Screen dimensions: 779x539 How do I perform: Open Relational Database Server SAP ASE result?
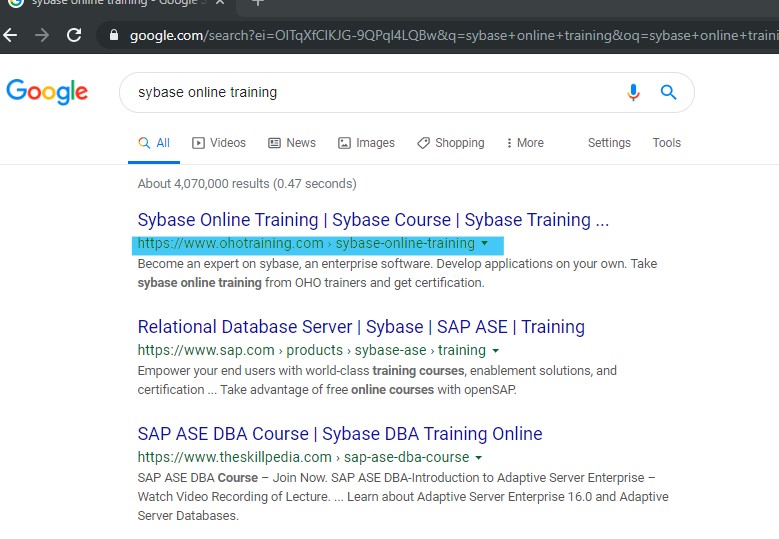tap(361, 327)
